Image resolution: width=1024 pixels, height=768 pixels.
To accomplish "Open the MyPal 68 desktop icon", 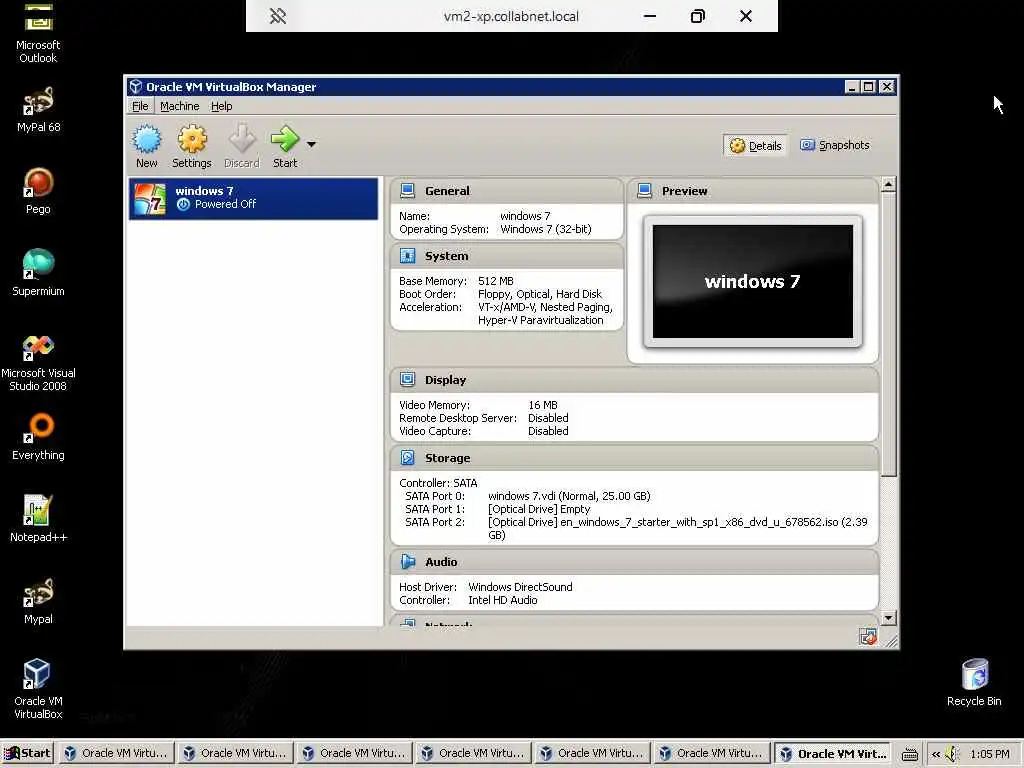I will (38, 108).
